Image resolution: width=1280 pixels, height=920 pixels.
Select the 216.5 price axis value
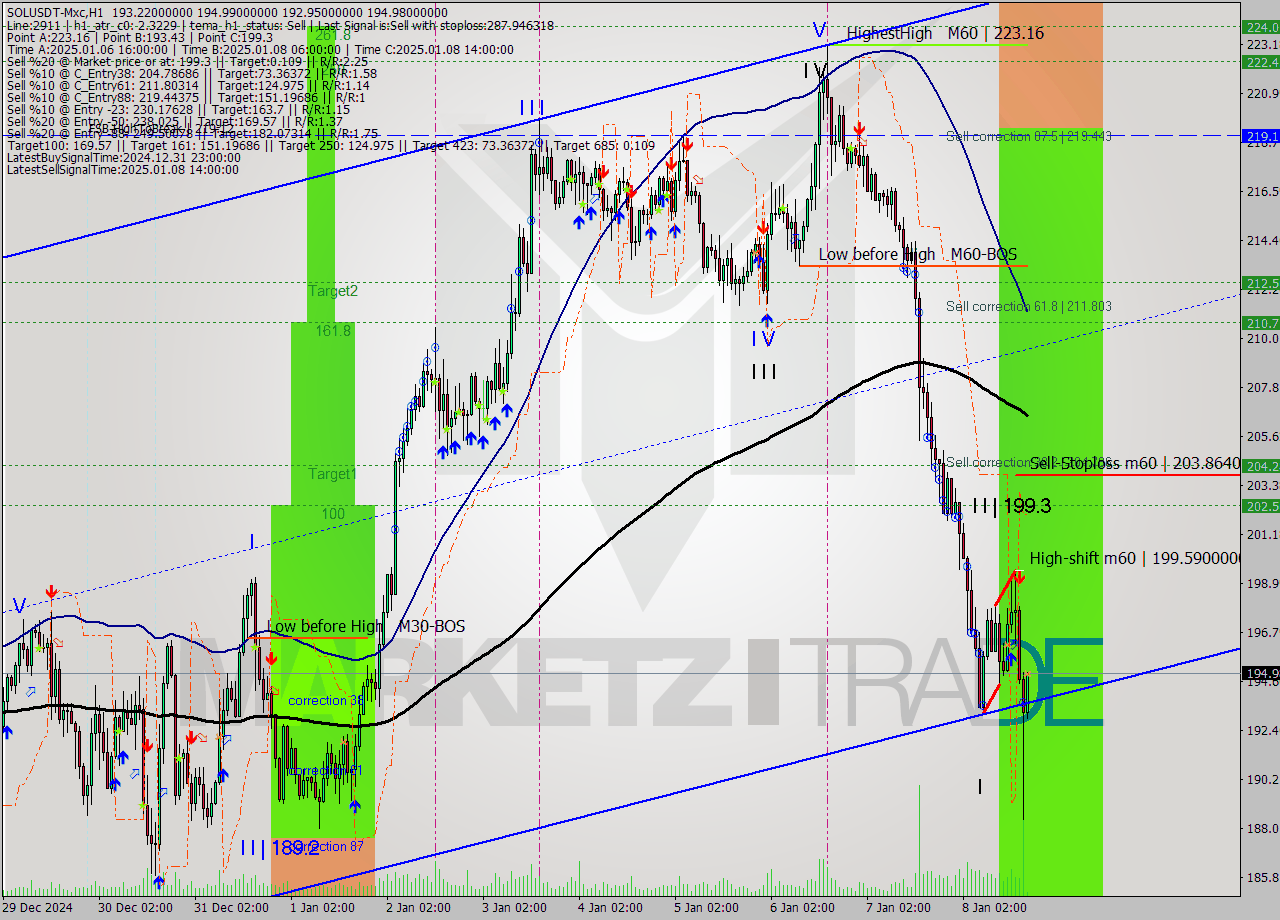(x=1261, y=191)
